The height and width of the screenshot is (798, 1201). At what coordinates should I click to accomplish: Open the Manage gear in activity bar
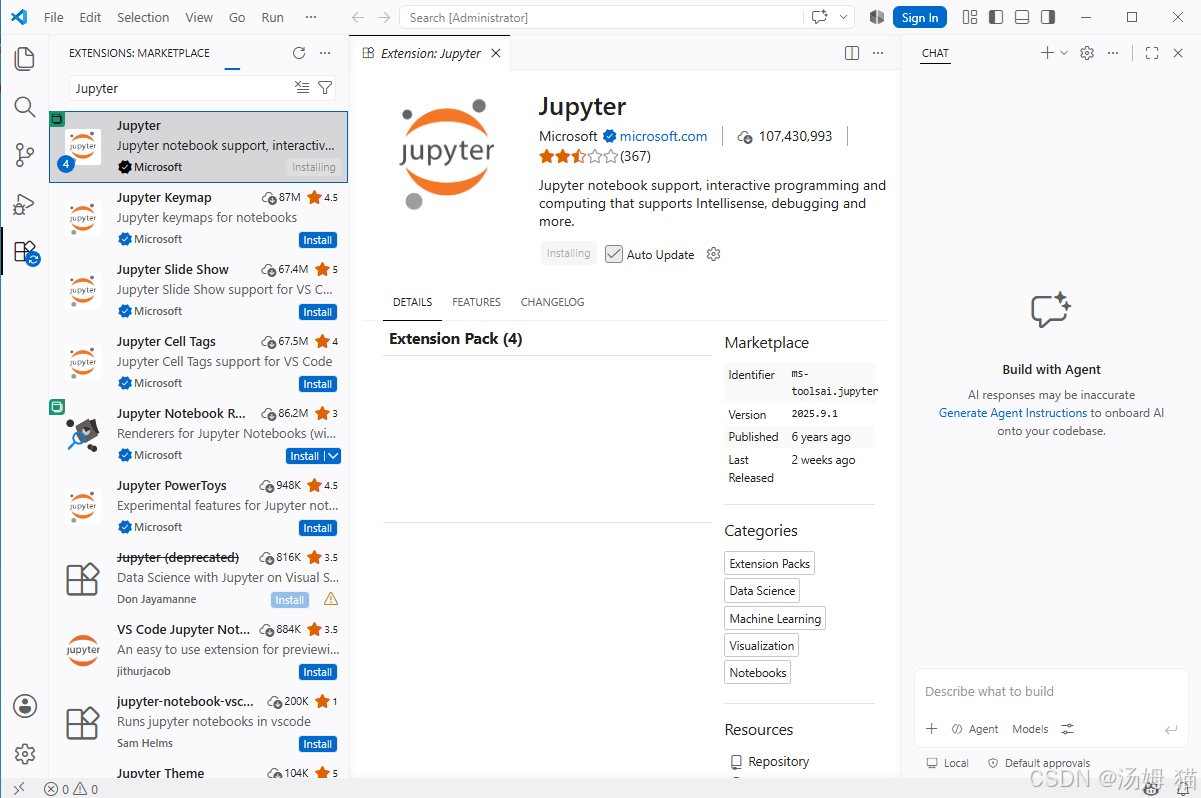click(x=25, y=754)
